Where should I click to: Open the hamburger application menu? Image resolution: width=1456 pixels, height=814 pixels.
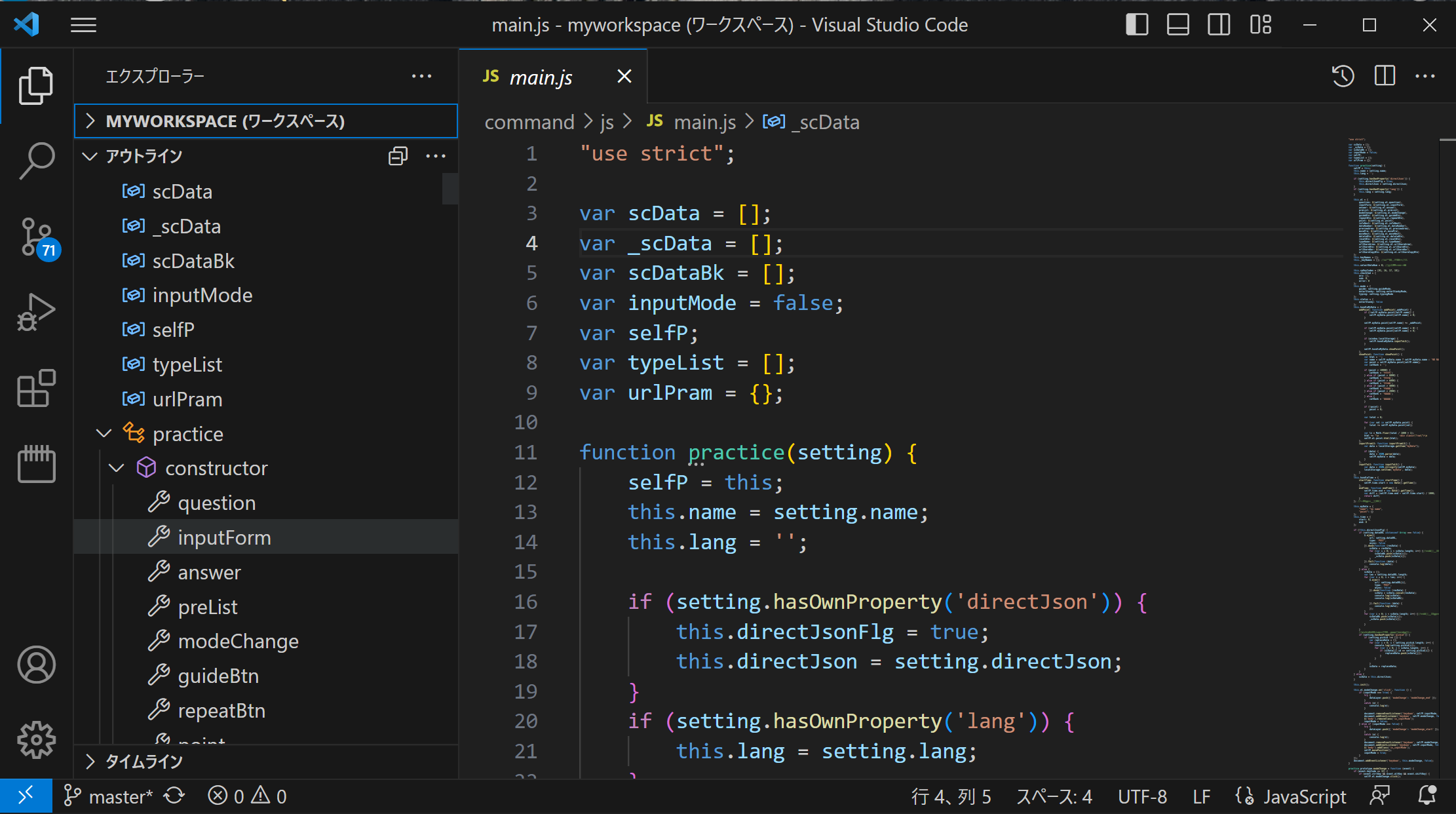click(x=83, y=25)
